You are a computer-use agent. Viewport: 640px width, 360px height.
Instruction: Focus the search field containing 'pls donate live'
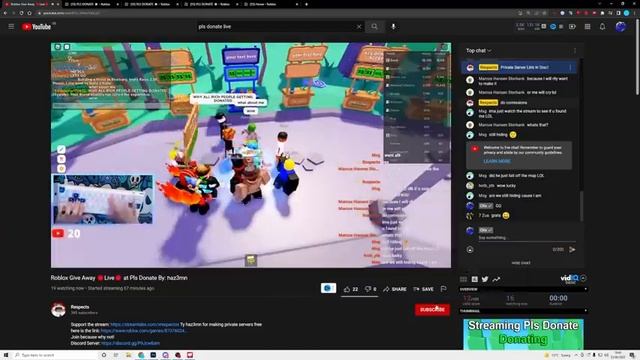(276, 27)
